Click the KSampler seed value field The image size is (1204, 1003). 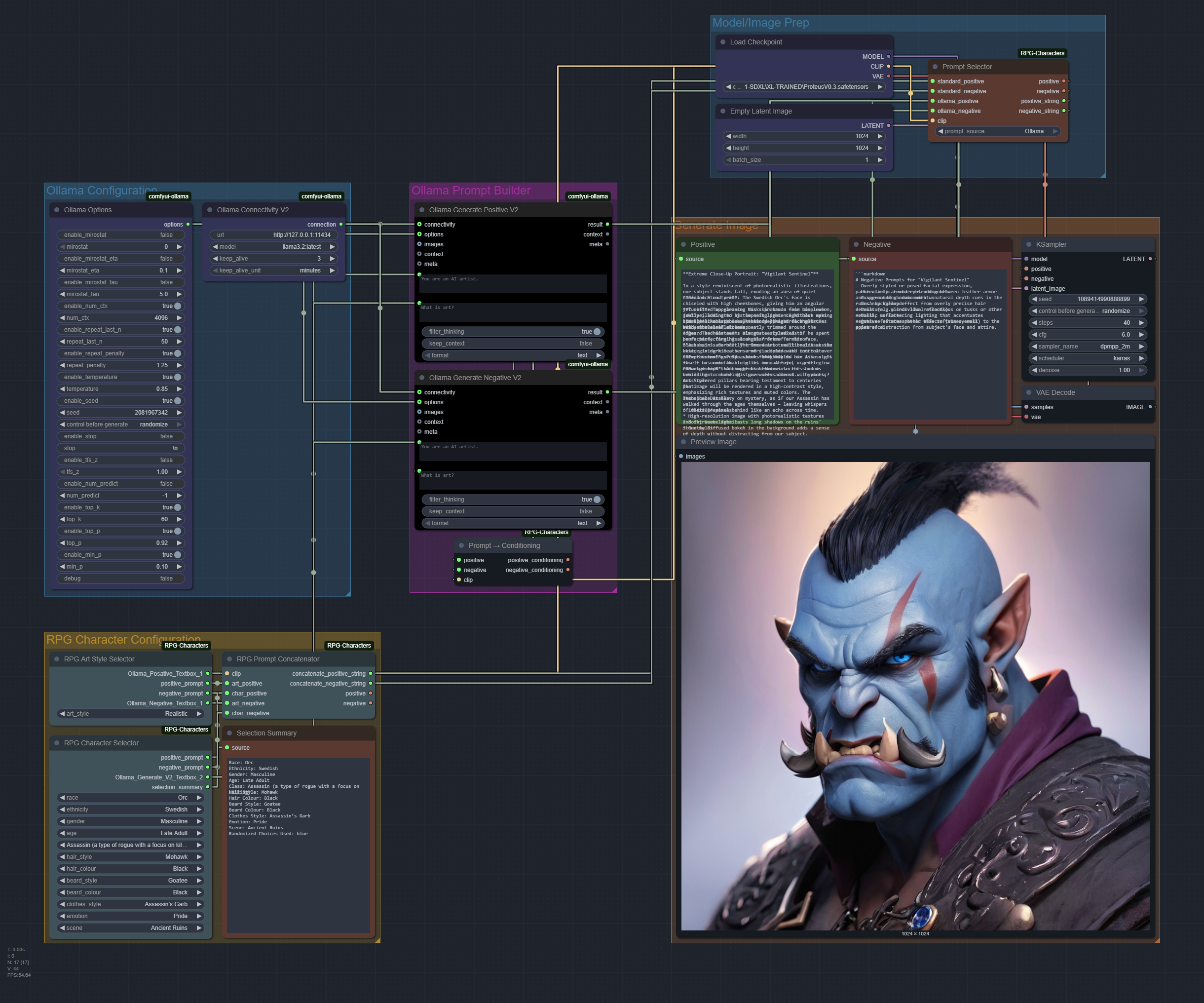pos(1088,299)
